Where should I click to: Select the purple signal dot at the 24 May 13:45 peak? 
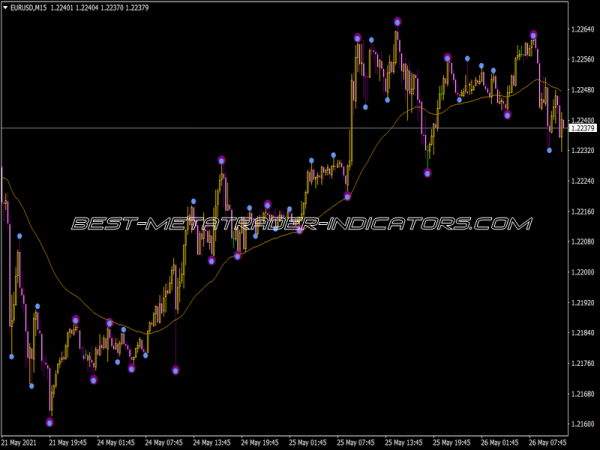point(222,160)
